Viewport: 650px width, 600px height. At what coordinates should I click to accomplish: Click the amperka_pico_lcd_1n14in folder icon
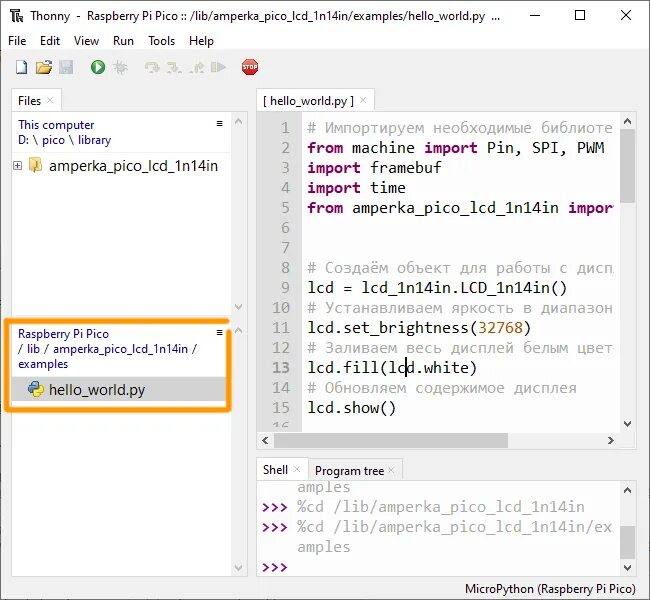(36, 165)
